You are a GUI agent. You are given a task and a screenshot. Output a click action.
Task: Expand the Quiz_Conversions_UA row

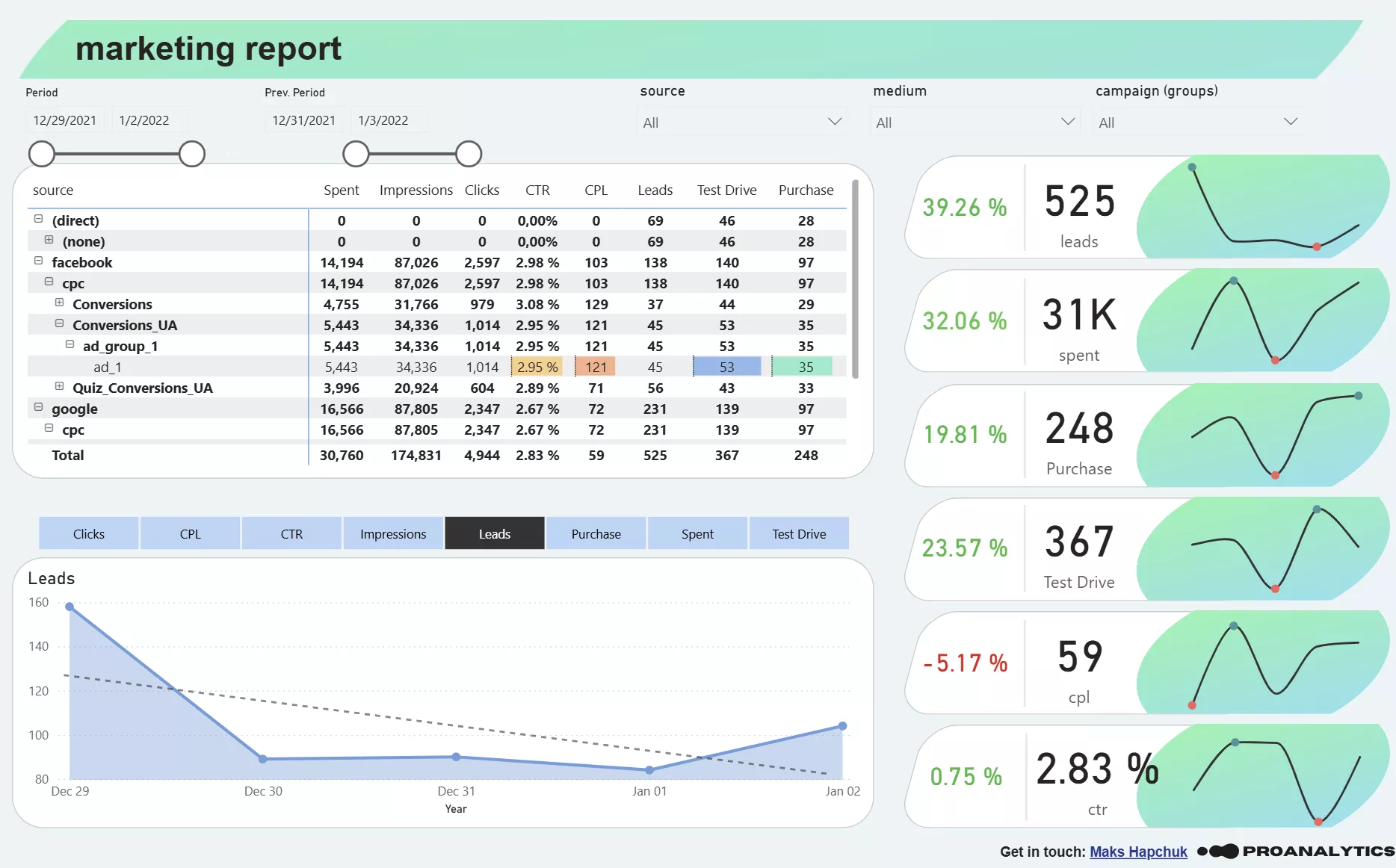pos(59,386)
